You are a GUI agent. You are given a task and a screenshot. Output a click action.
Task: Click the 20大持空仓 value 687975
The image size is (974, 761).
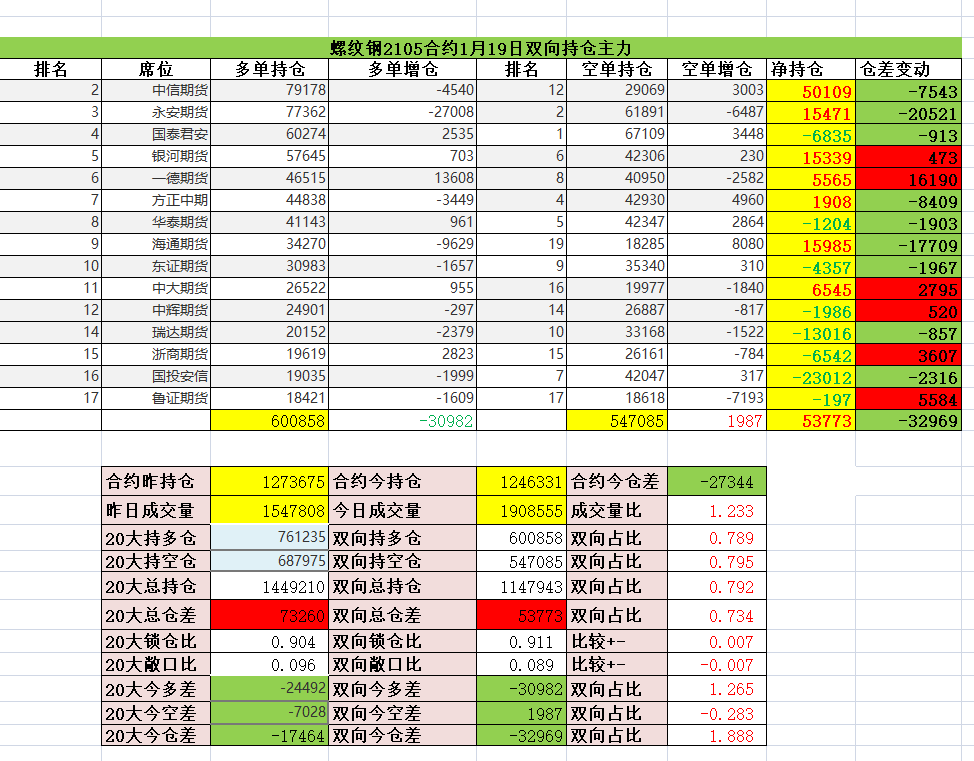point(270,562)
